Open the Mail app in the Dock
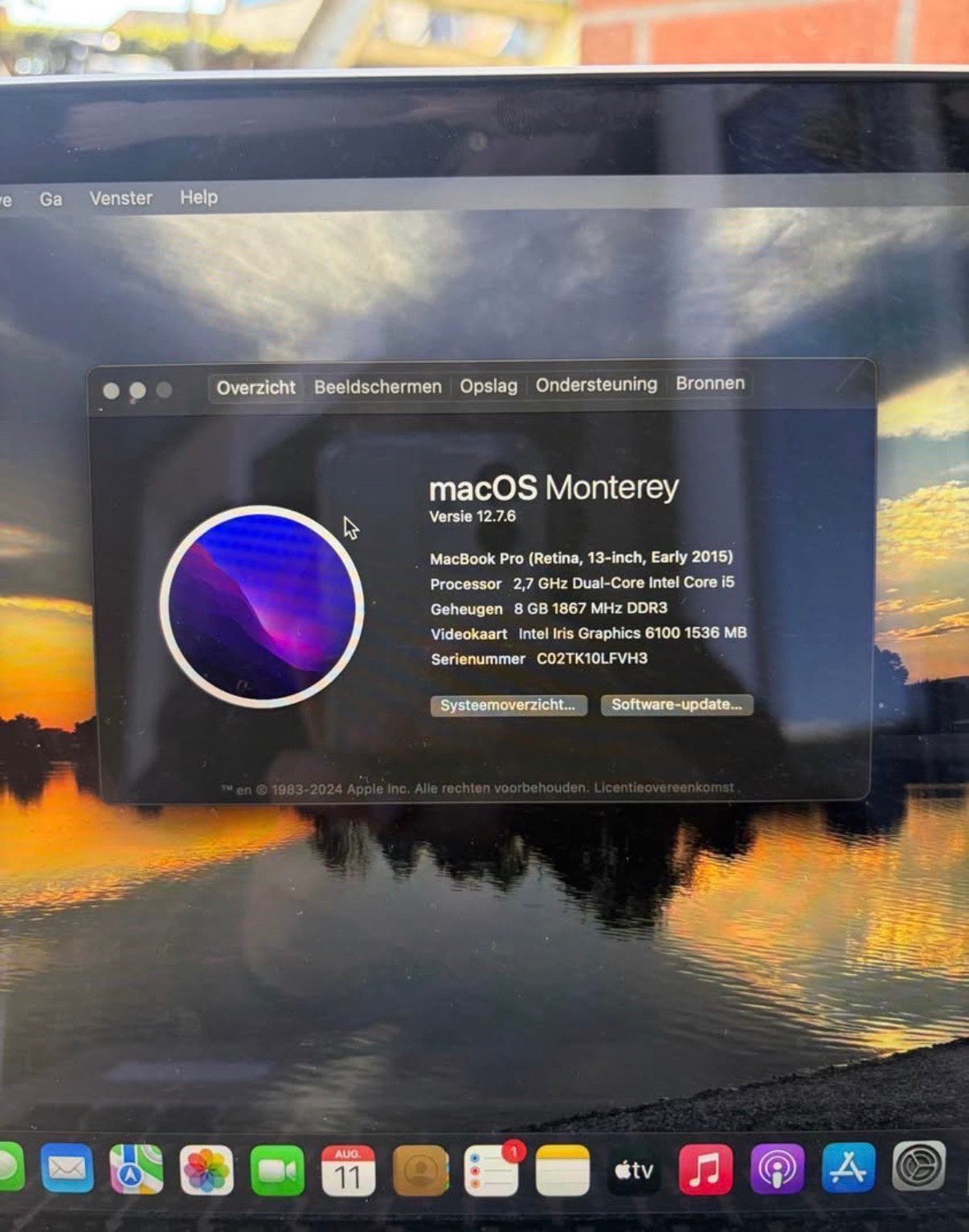The width and height of the screenshot is (969, 1232). [67, 1168]
